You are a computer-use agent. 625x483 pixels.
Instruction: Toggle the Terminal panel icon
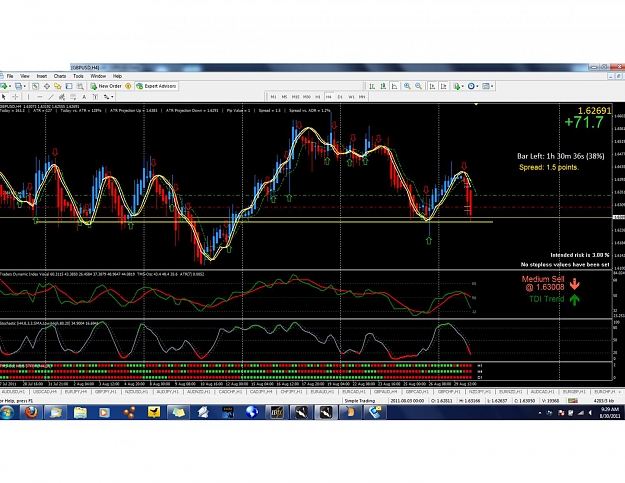coord(69,86)
